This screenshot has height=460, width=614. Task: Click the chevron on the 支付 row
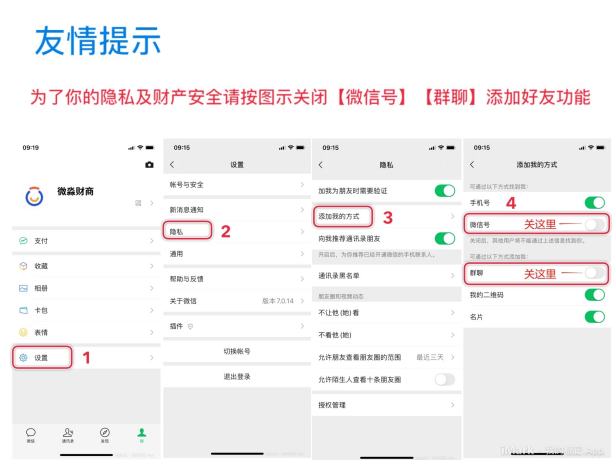[152, 241]
